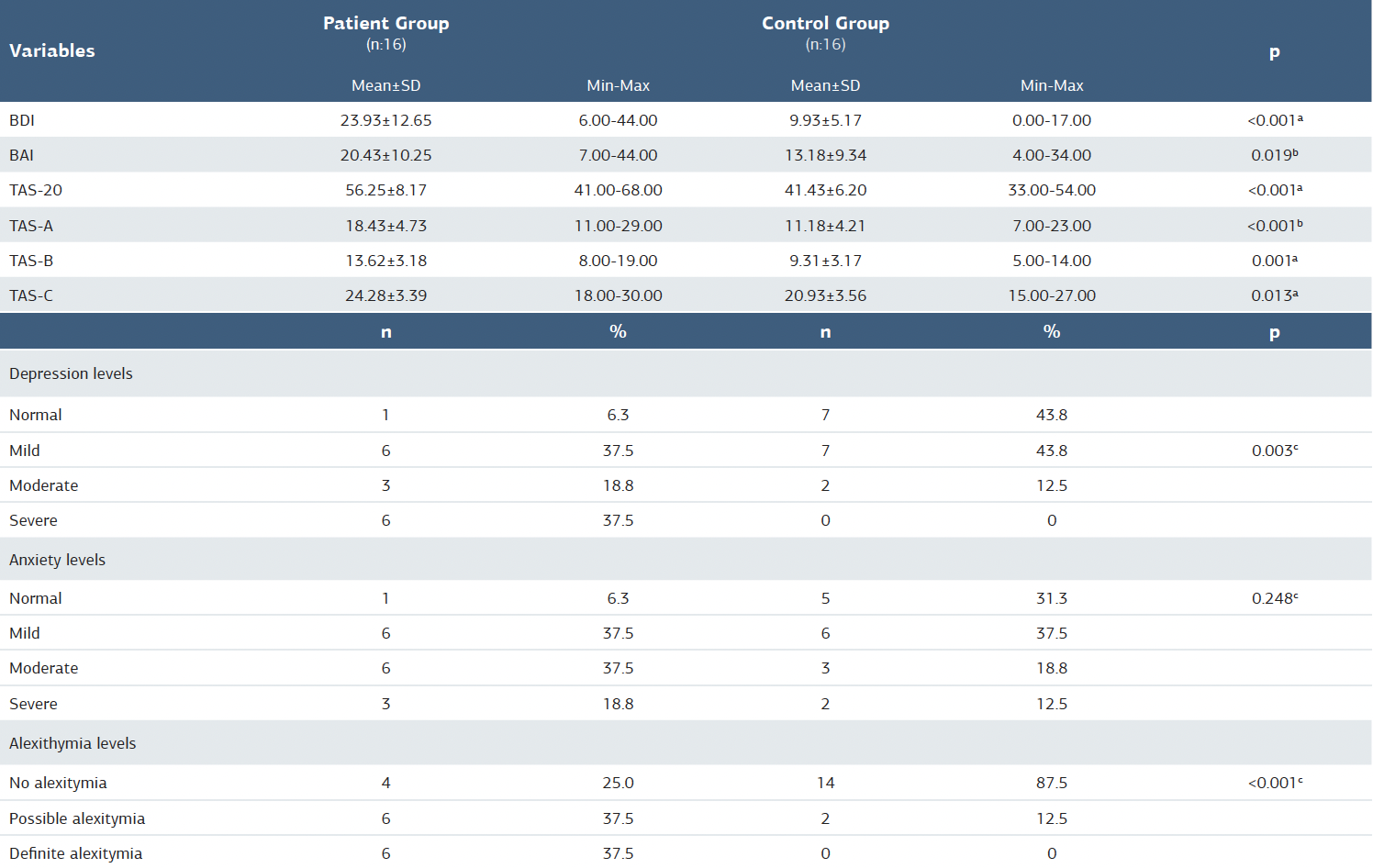Click the BDI row label
Image resolution: width=1373 pixels, height=868 pixels.
click(x=22, y=120)
